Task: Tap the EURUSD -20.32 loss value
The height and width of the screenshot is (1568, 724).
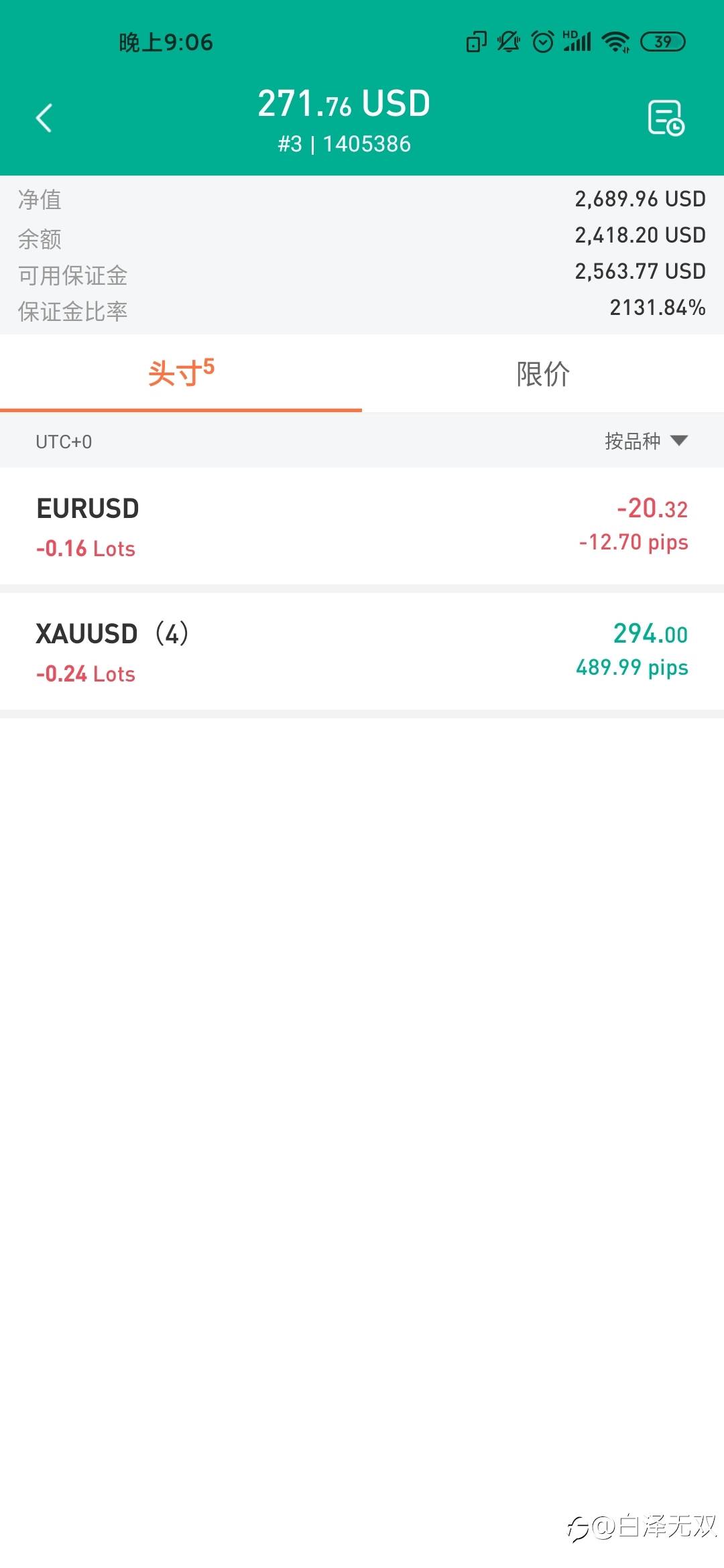Action: [x=652, y=509]
